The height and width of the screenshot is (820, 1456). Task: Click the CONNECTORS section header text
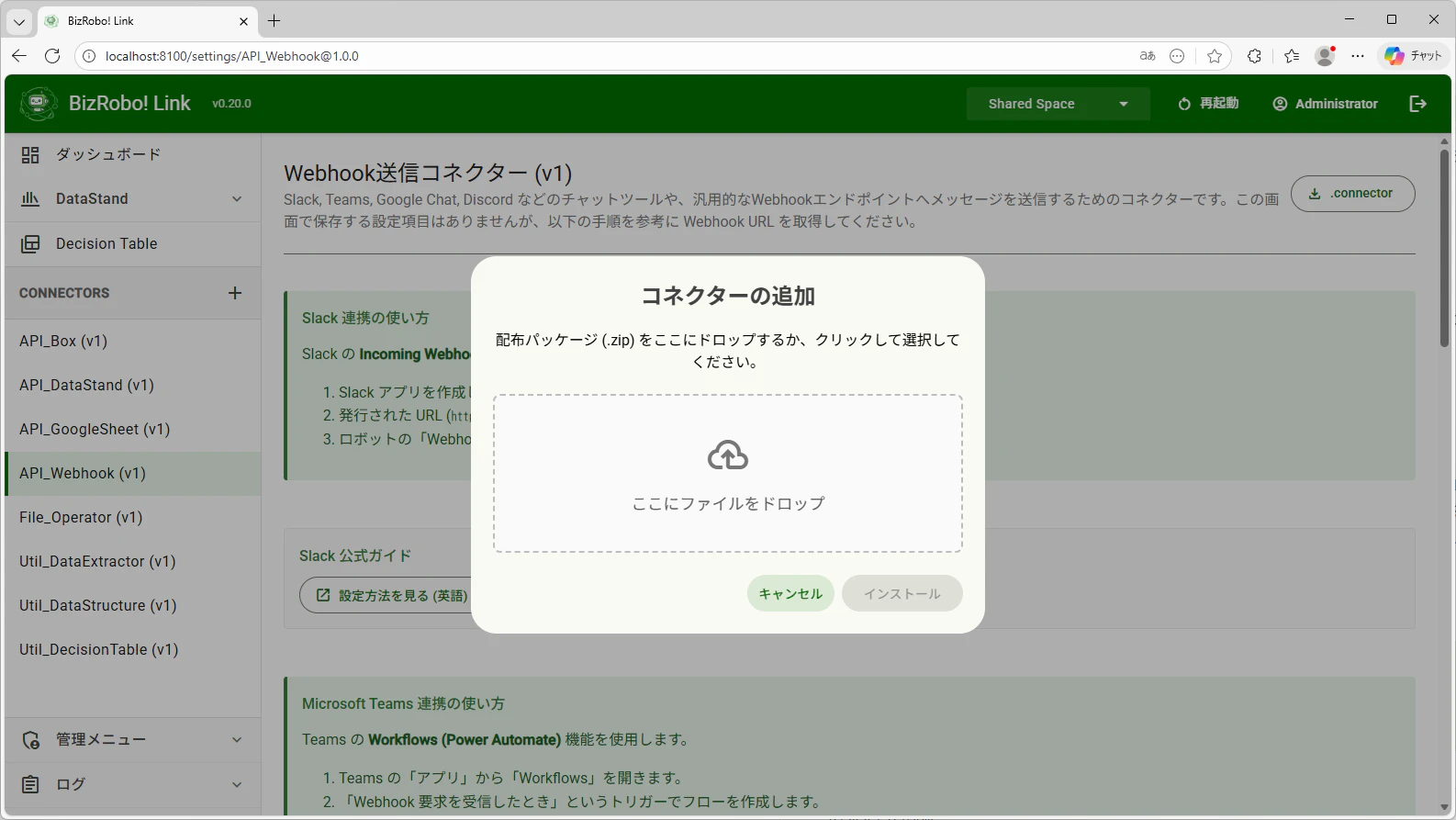(64, 293)
